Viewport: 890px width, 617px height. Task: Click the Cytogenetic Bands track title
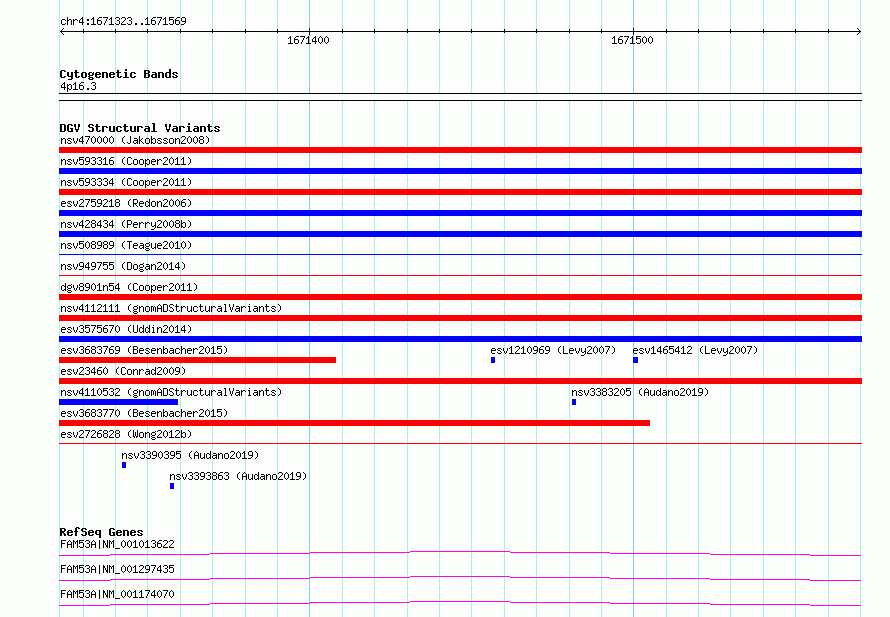[119, 74]
